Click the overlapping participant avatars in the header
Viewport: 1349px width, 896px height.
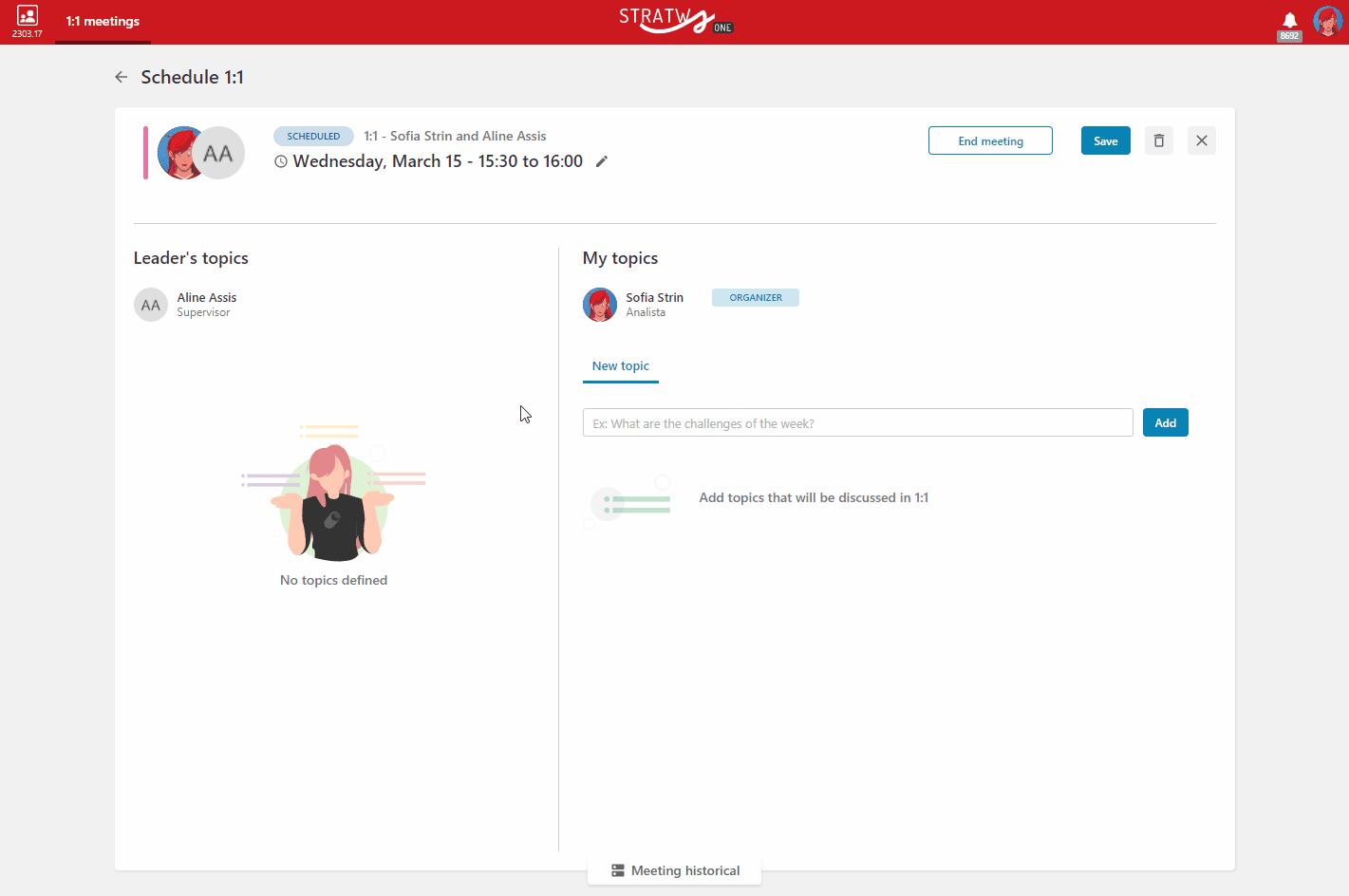[x=201, y=153]
